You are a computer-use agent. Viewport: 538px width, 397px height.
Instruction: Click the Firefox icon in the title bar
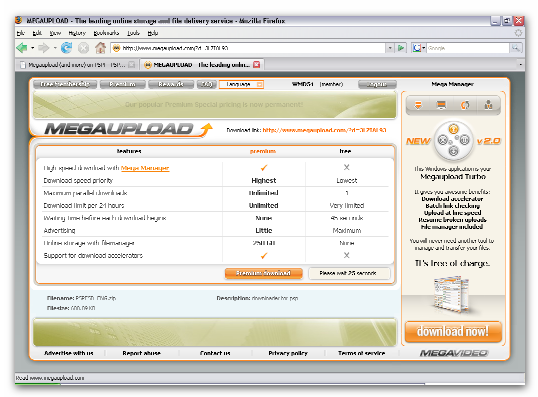(x=19, y=21)
